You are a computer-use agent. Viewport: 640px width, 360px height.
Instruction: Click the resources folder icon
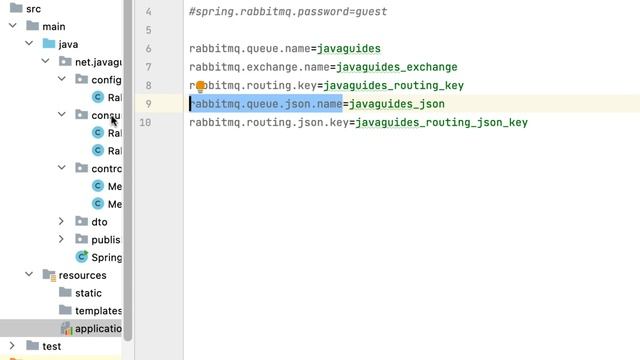tap(49, 275)
